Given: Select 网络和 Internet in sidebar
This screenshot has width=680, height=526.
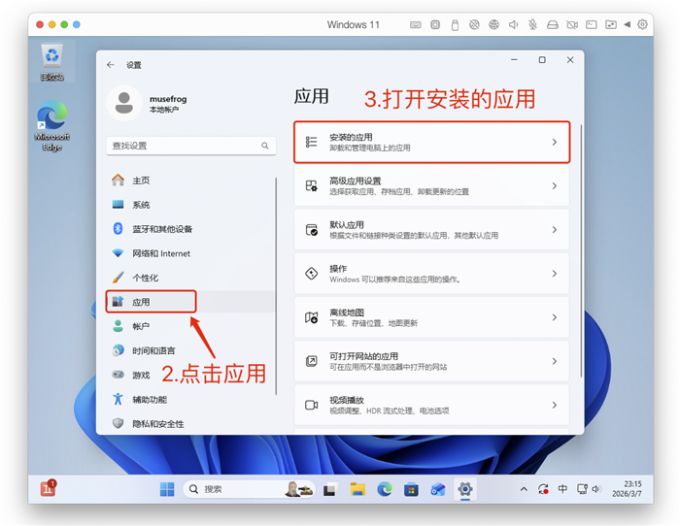Looking at the screenshot, I should pyautogui.click(x=190, y=253).
